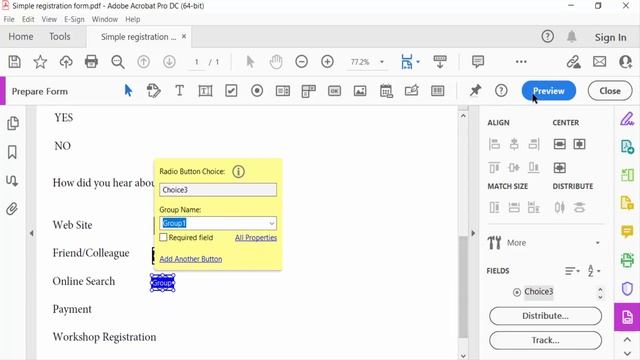Collapse the right-hand pane

click(x=473, y=233)
